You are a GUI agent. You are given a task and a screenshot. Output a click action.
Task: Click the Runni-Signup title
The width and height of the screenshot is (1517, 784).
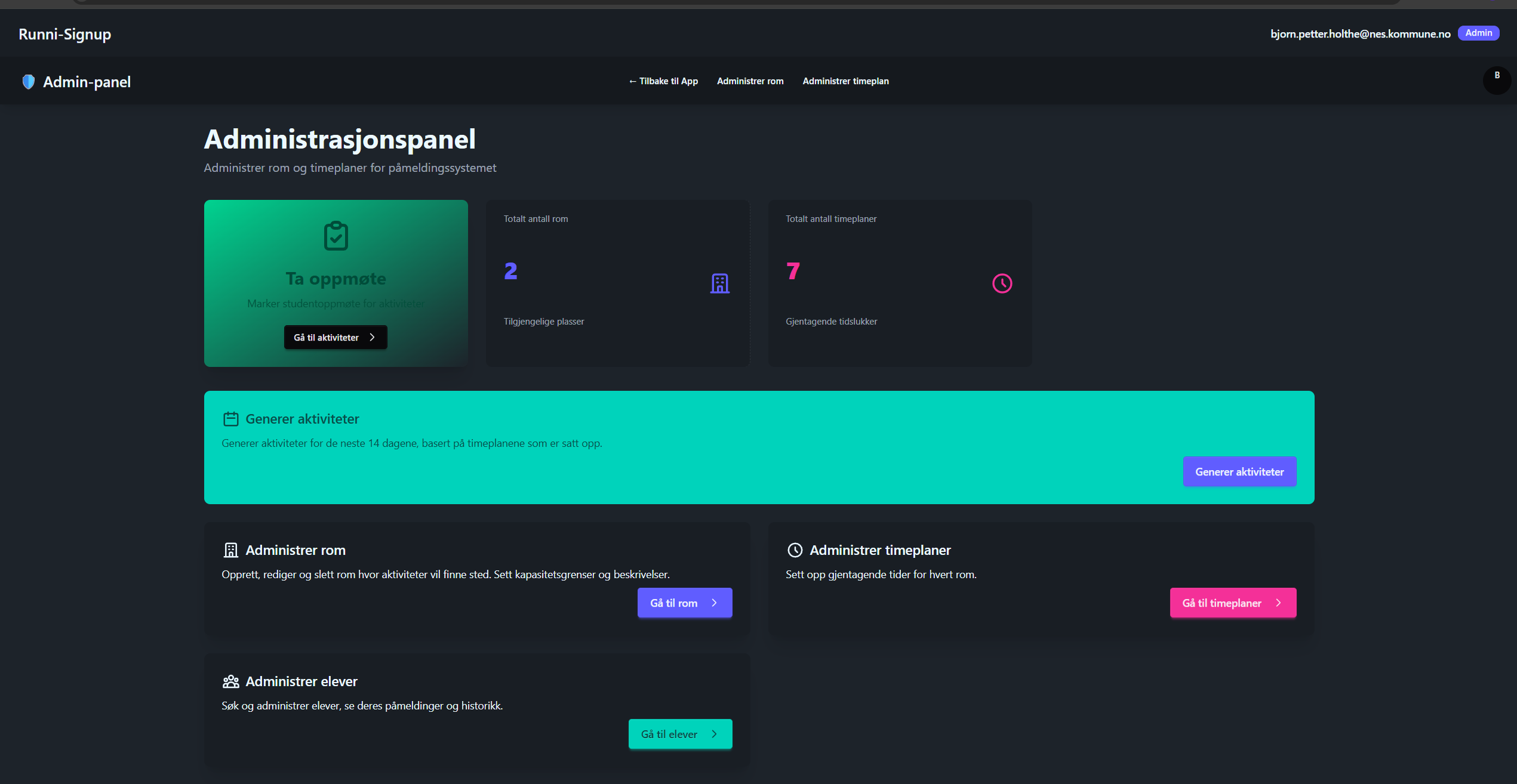point(64,34)
